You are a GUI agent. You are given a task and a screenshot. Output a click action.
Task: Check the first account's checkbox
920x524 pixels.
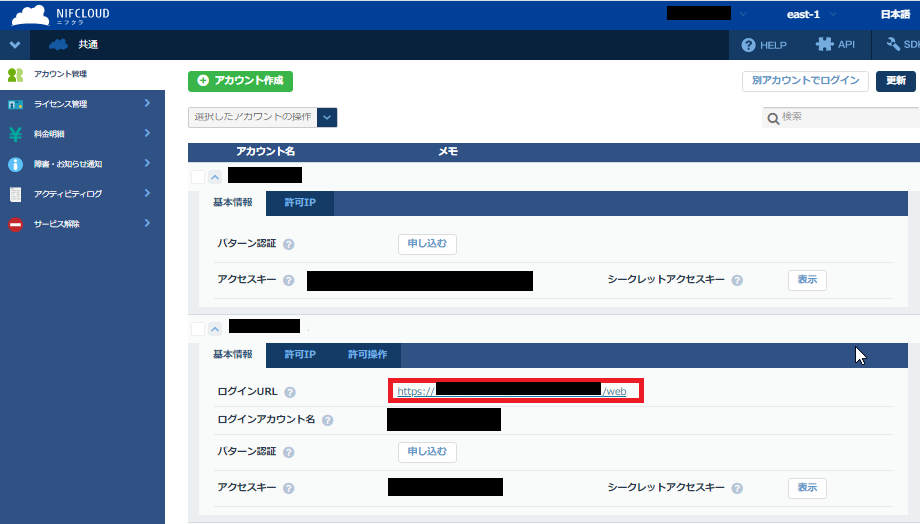[198, 177]
